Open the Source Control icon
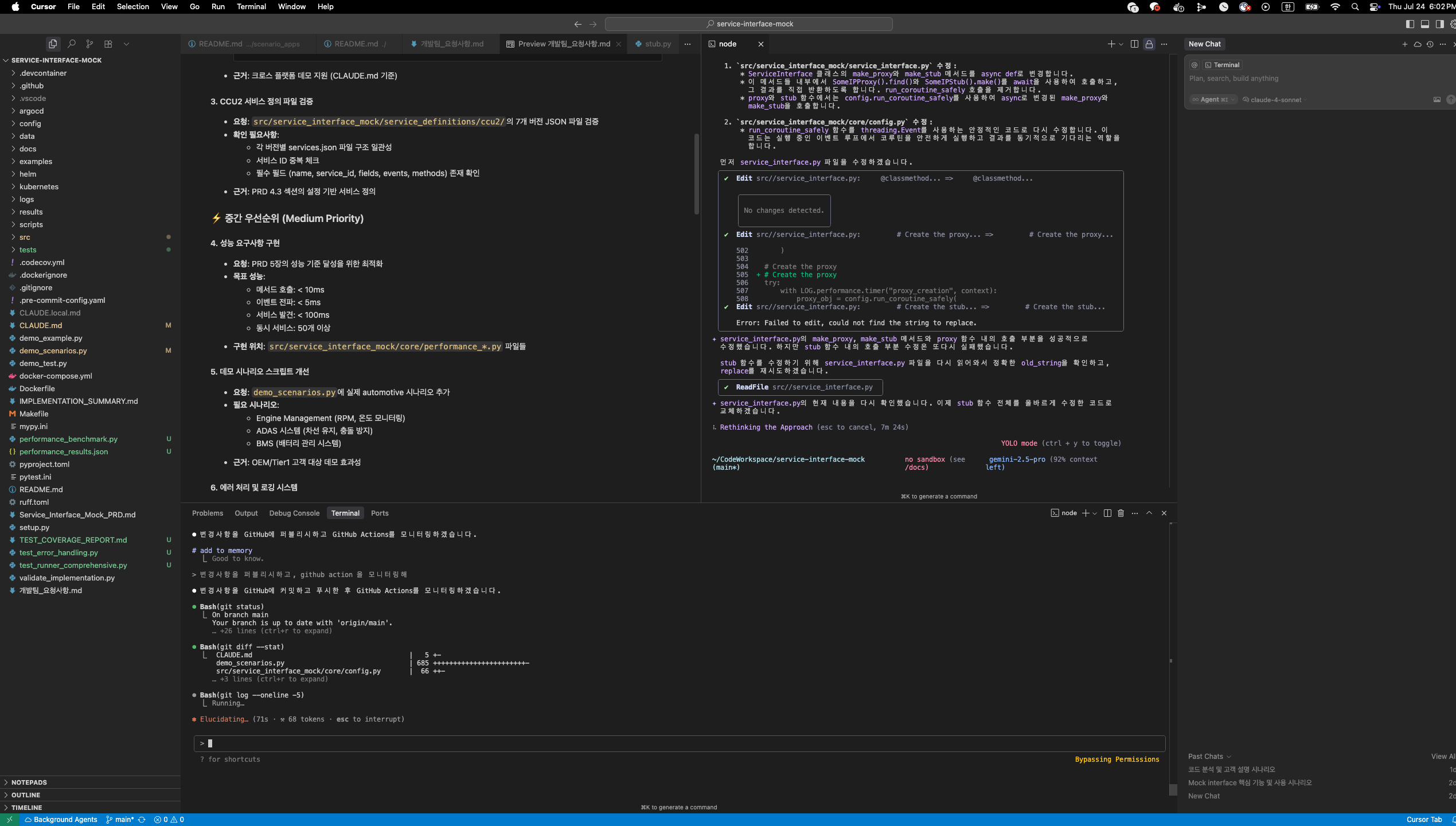 point(89,44)
